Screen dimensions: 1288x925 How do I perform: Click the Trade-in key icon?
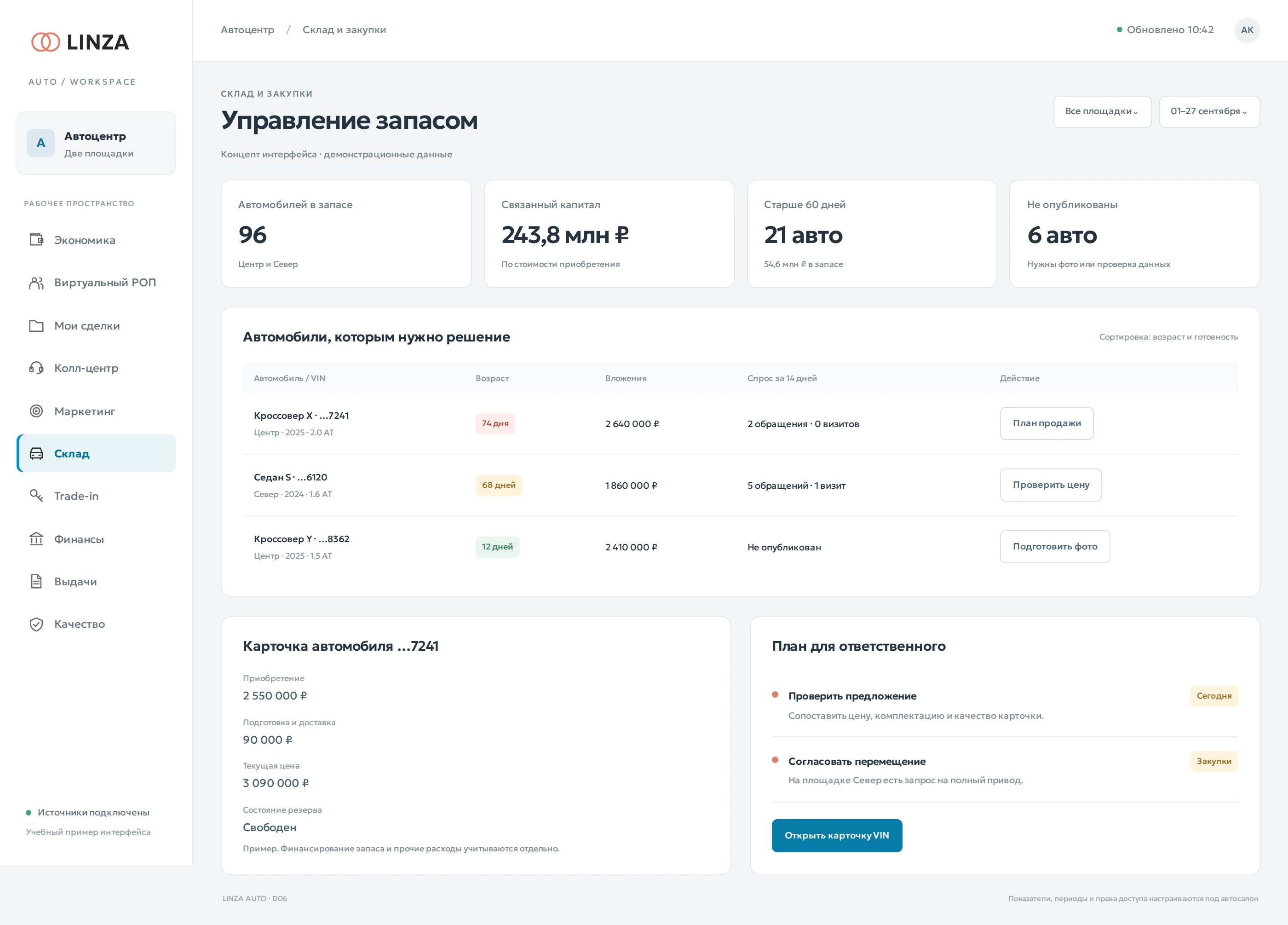tap(36, 496)
